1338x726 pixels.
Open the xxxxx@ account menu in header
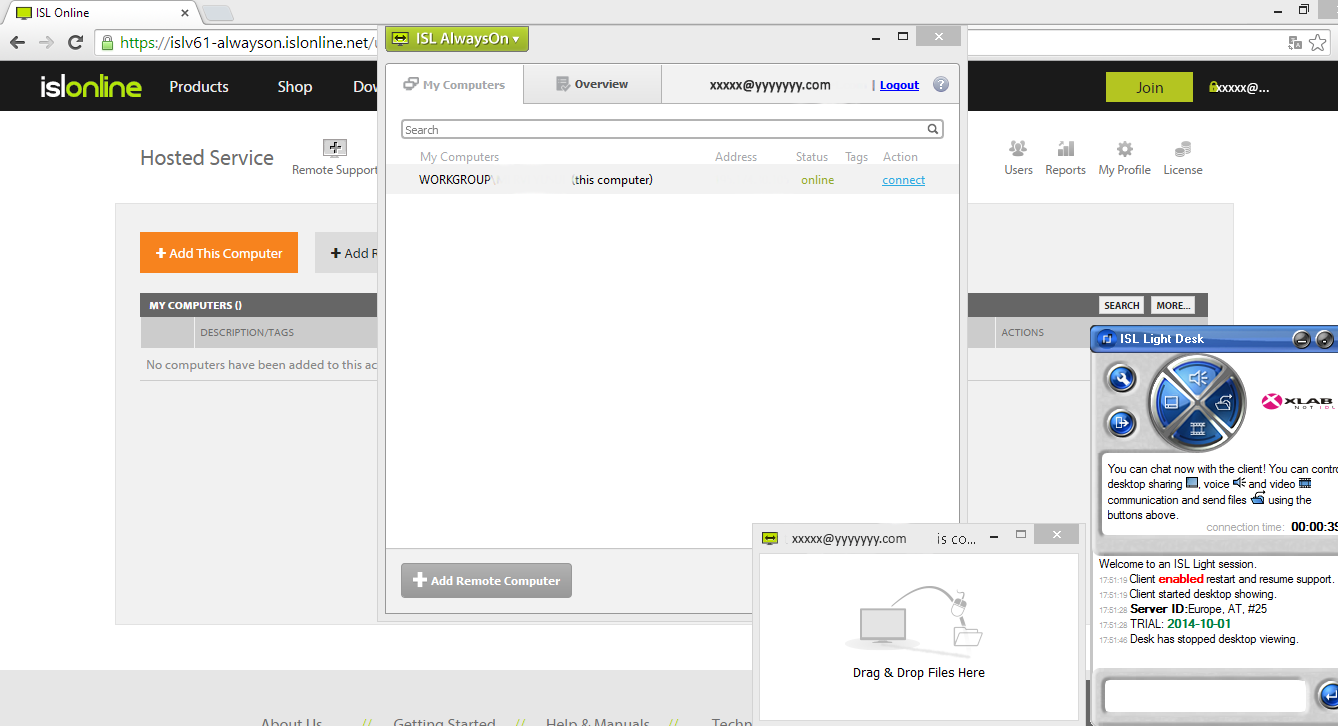pos(1239,87)
